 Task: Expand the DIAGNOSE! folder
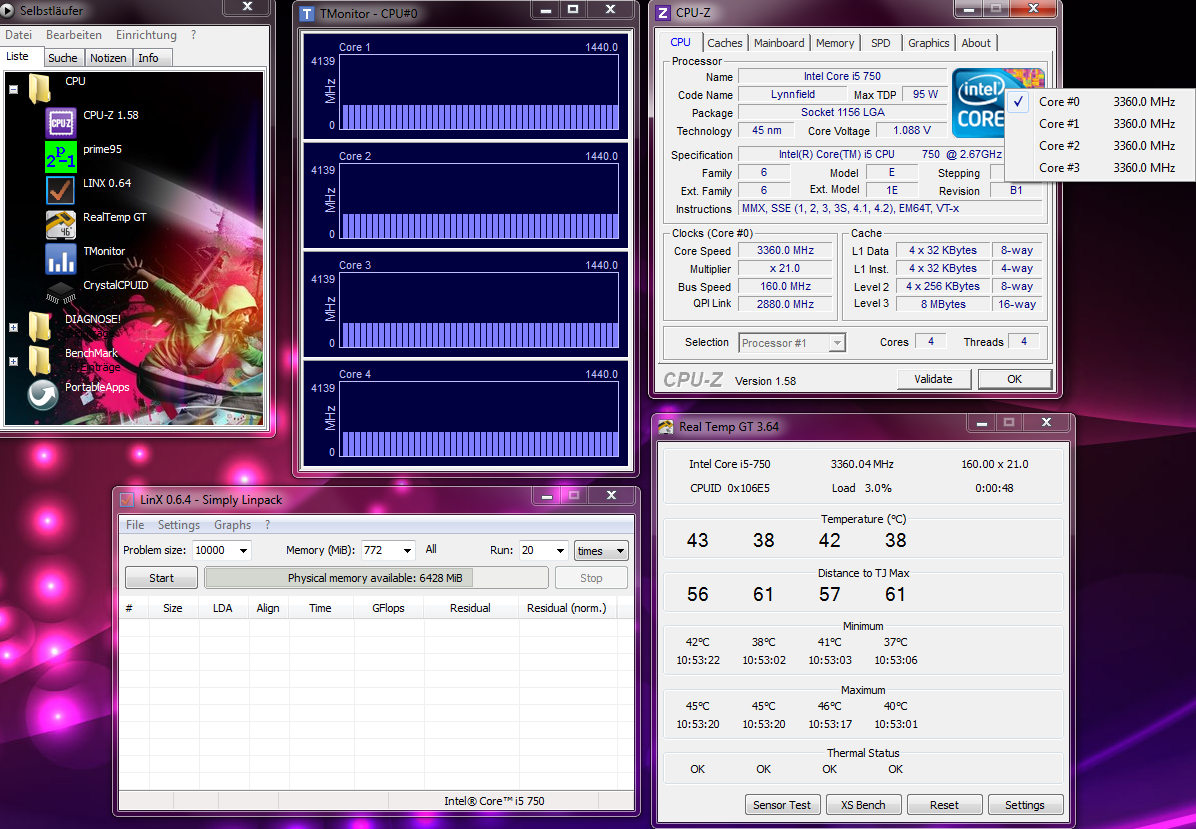click(x=13, y=327)
